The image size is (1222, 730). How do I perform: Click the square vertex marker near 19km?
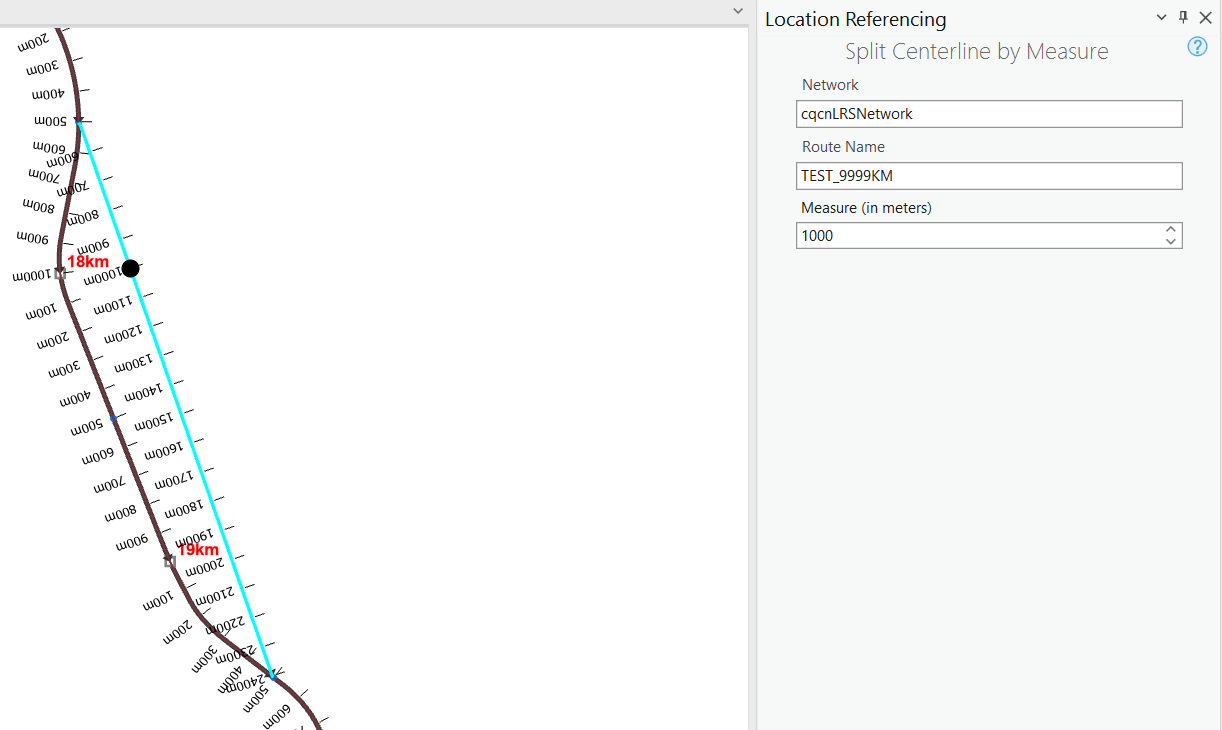pyautogui.click(x=169, y=561)
